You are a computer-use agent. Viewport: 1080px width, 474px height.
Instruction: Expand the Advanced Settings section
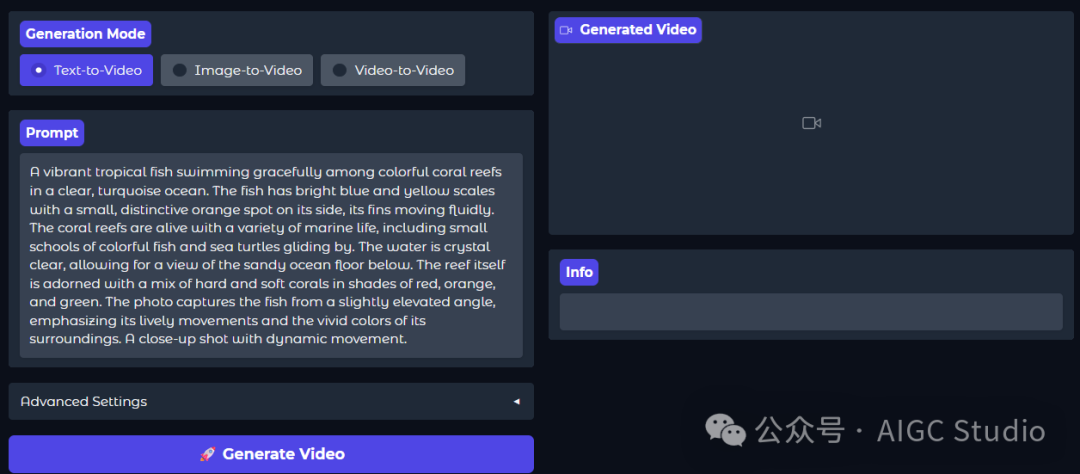271,402
